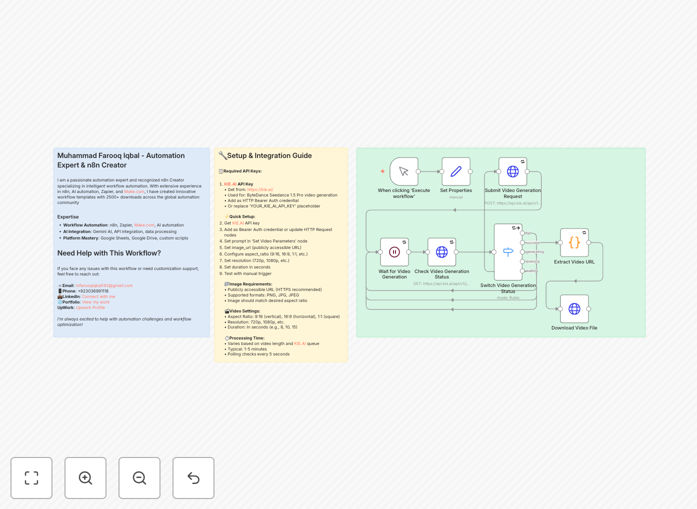Click the Download Video File input handle
The height and width of the screenshot is (509, 697).
(560, 309)
